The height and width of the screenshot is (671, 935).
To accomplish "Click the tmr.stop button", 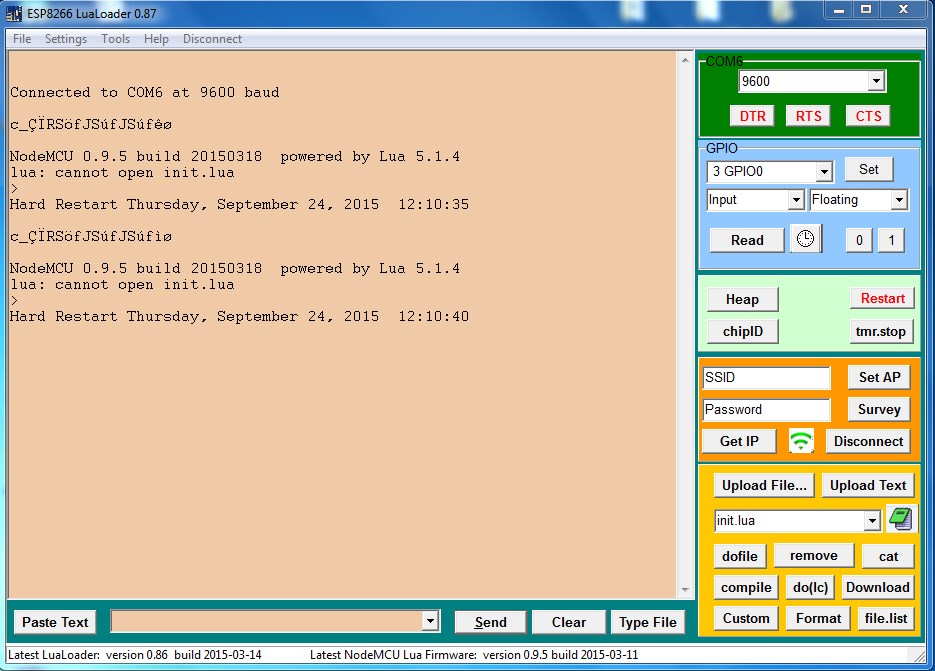I will click(x=881, y=332).
